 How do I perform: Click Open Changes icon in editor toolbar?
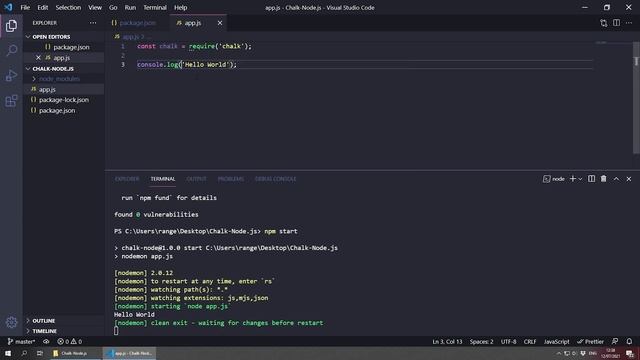coord(604,23)
